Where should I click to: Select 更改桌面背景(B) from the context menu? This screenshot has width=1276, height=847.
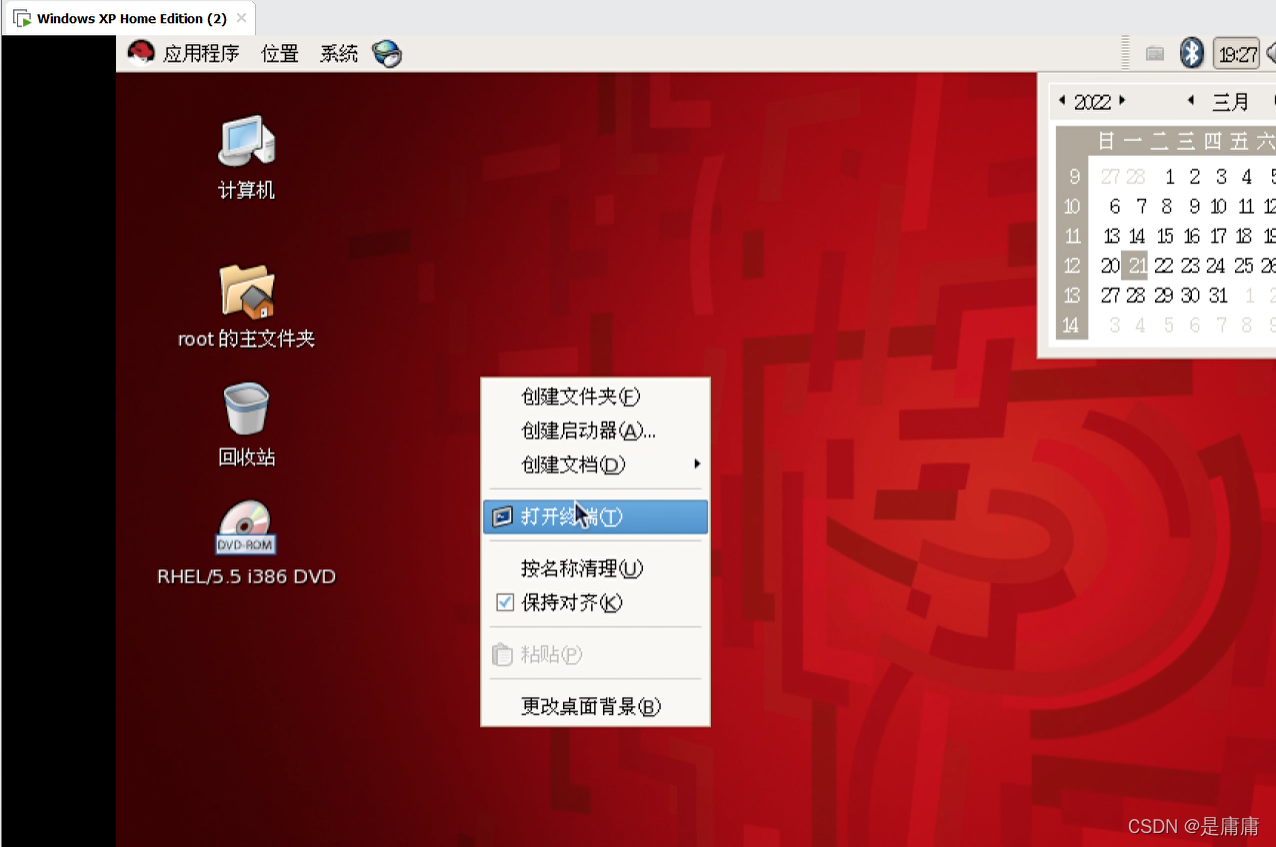click(595, 707)
